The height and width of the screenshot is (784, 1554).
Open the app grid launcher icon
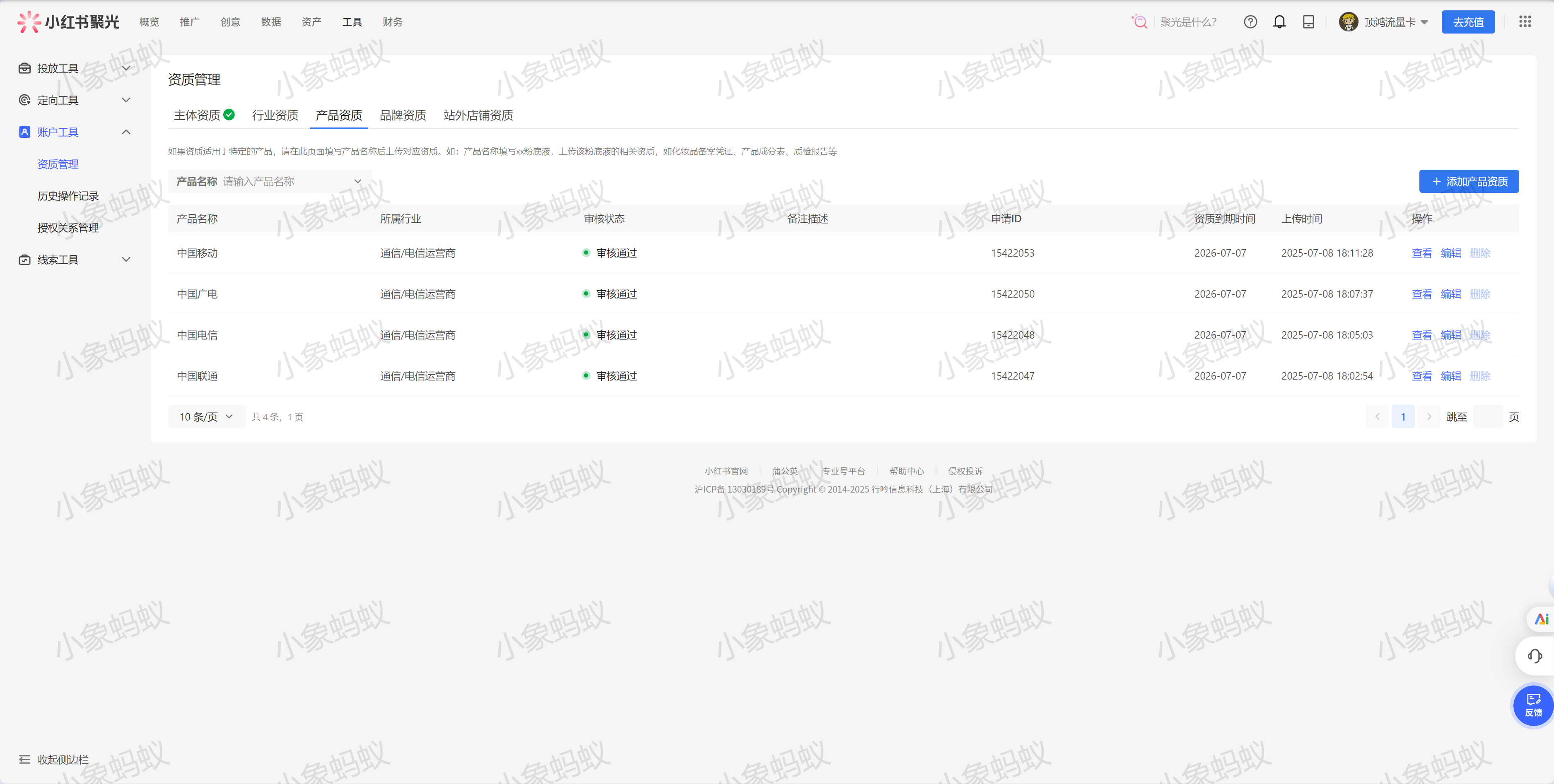coord(1525,22)
